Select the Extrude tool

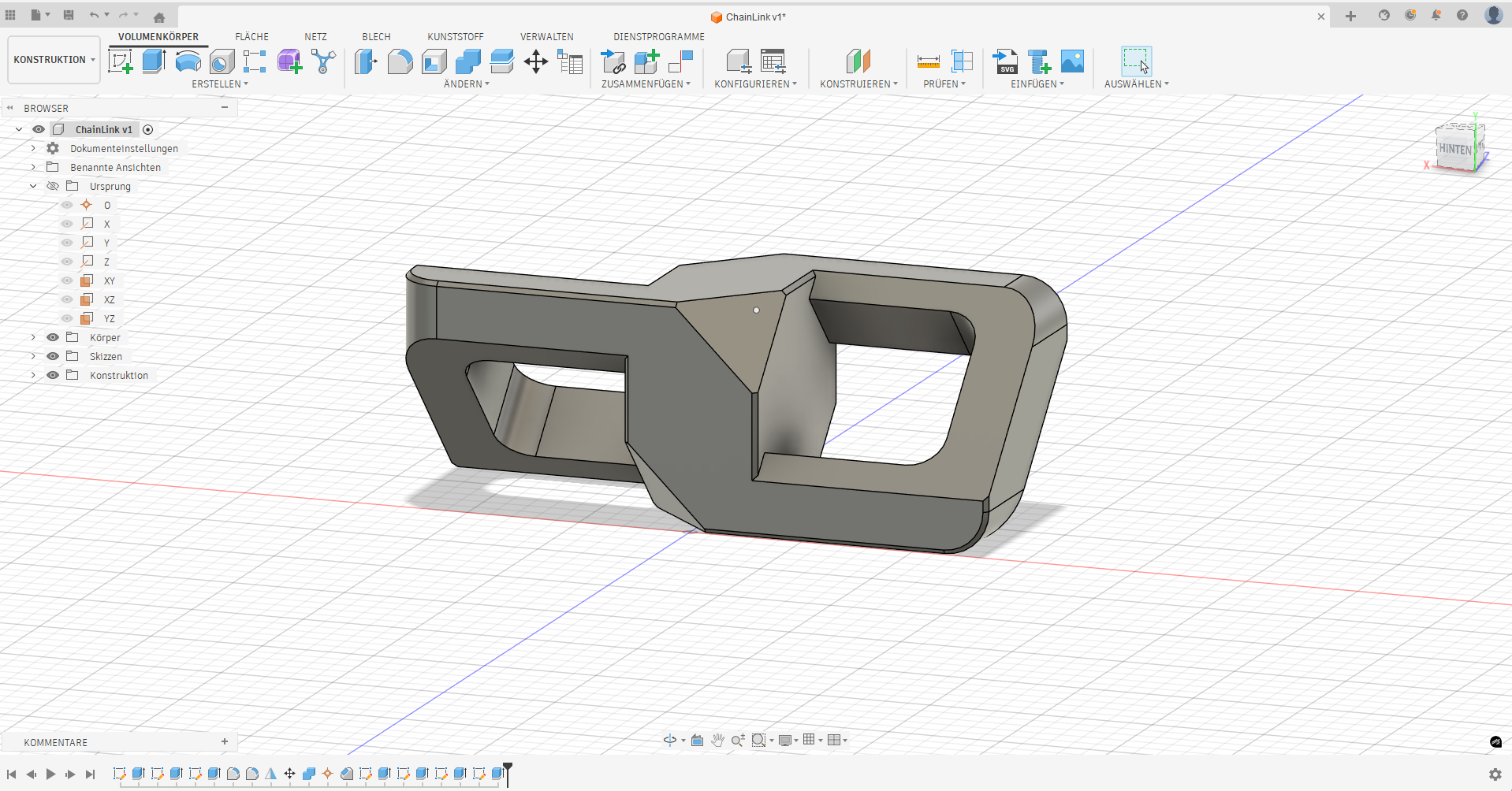[x=154, y=61]
